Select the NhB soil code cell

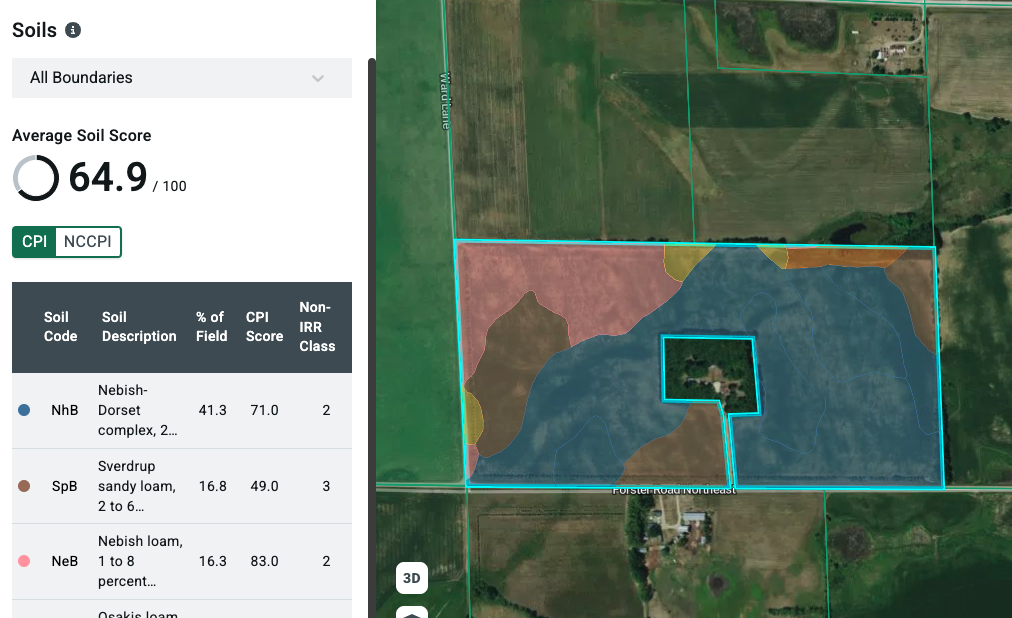(x=65, y=410)
